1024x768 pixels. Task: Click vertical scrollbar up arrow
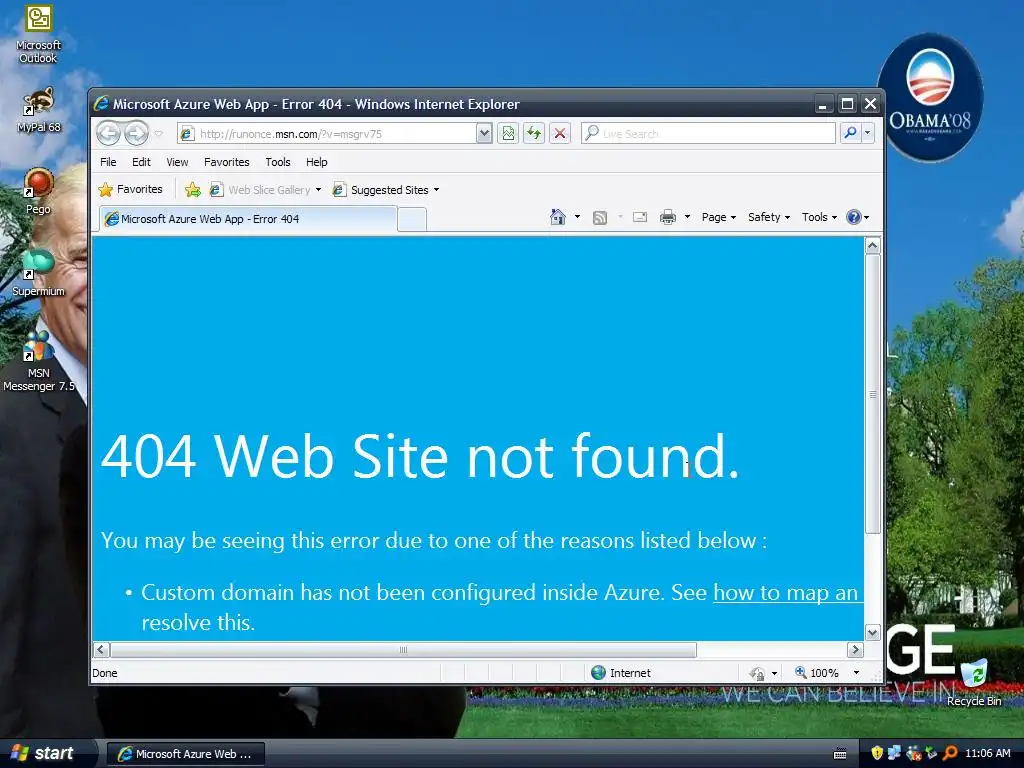coord(872,246)
